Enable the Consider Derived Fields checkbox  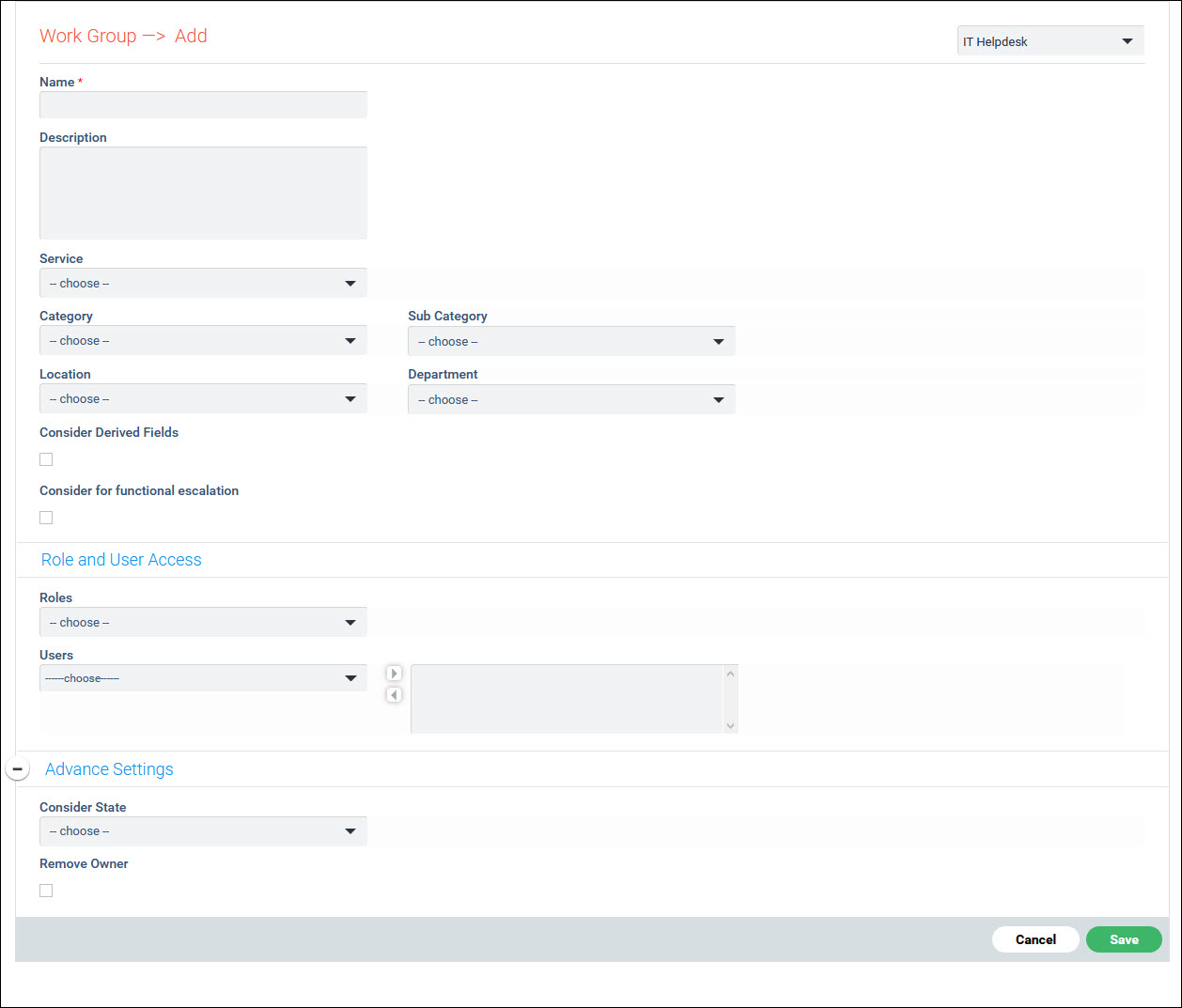click(x=46, y=458)
